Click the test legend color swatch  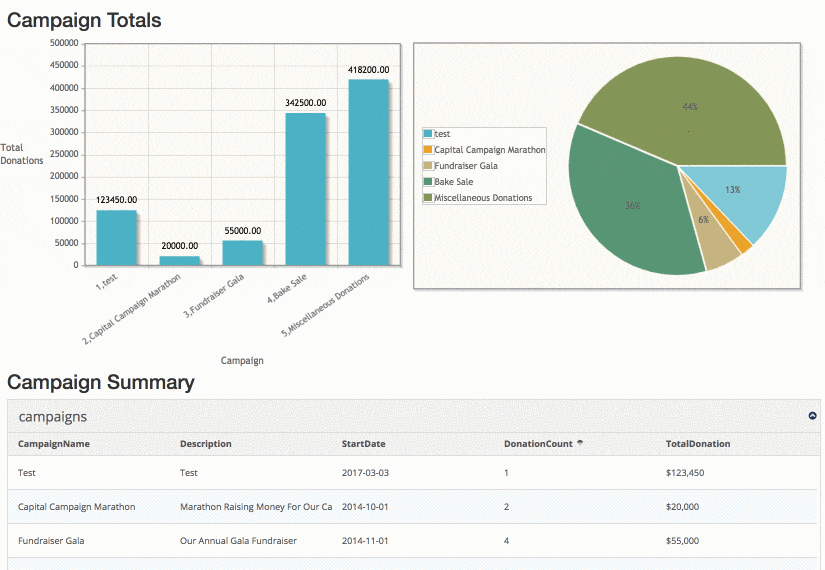pos(428,134)
